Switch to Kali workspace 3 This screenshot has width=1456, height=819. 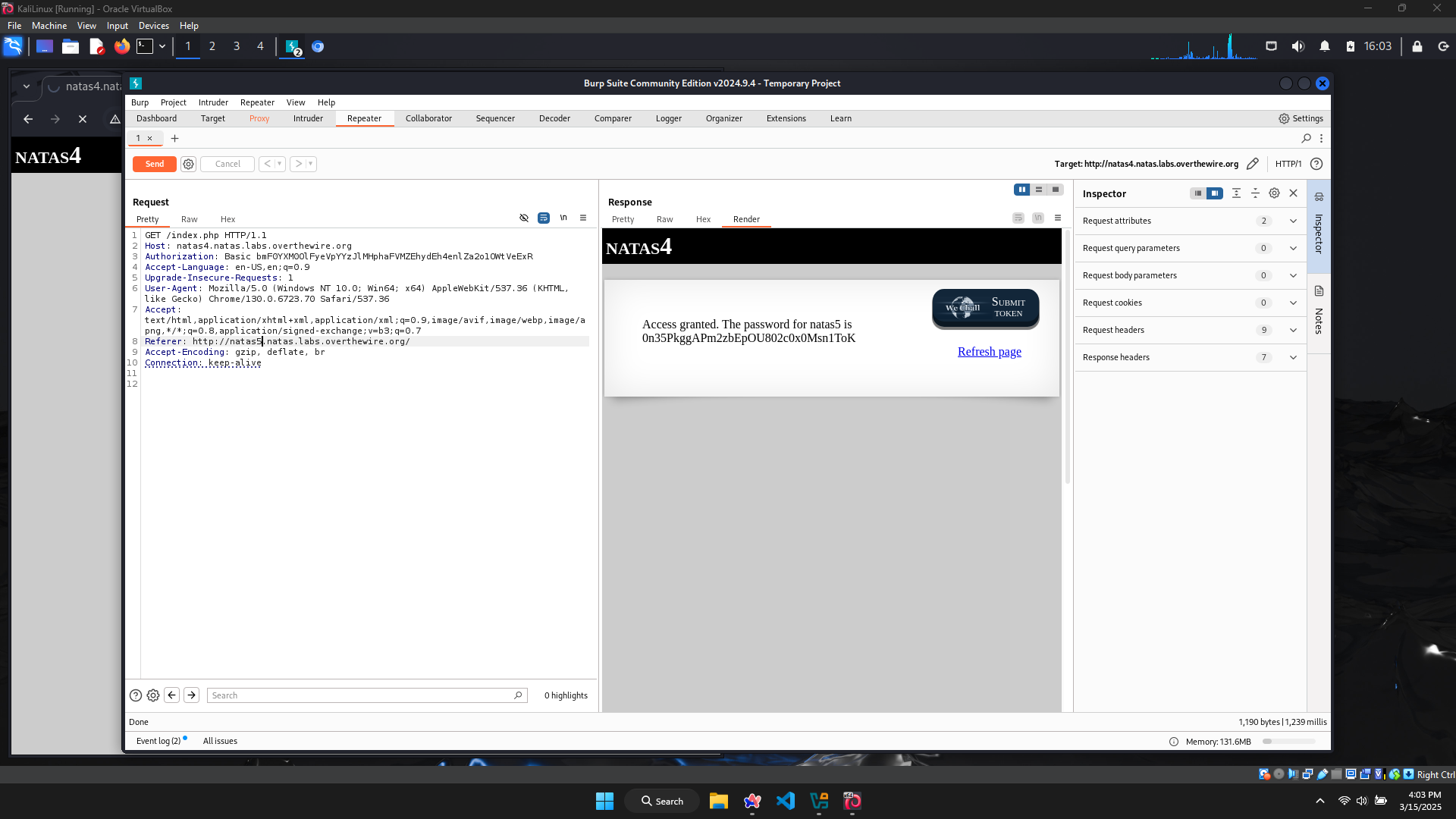coord(237,46)
